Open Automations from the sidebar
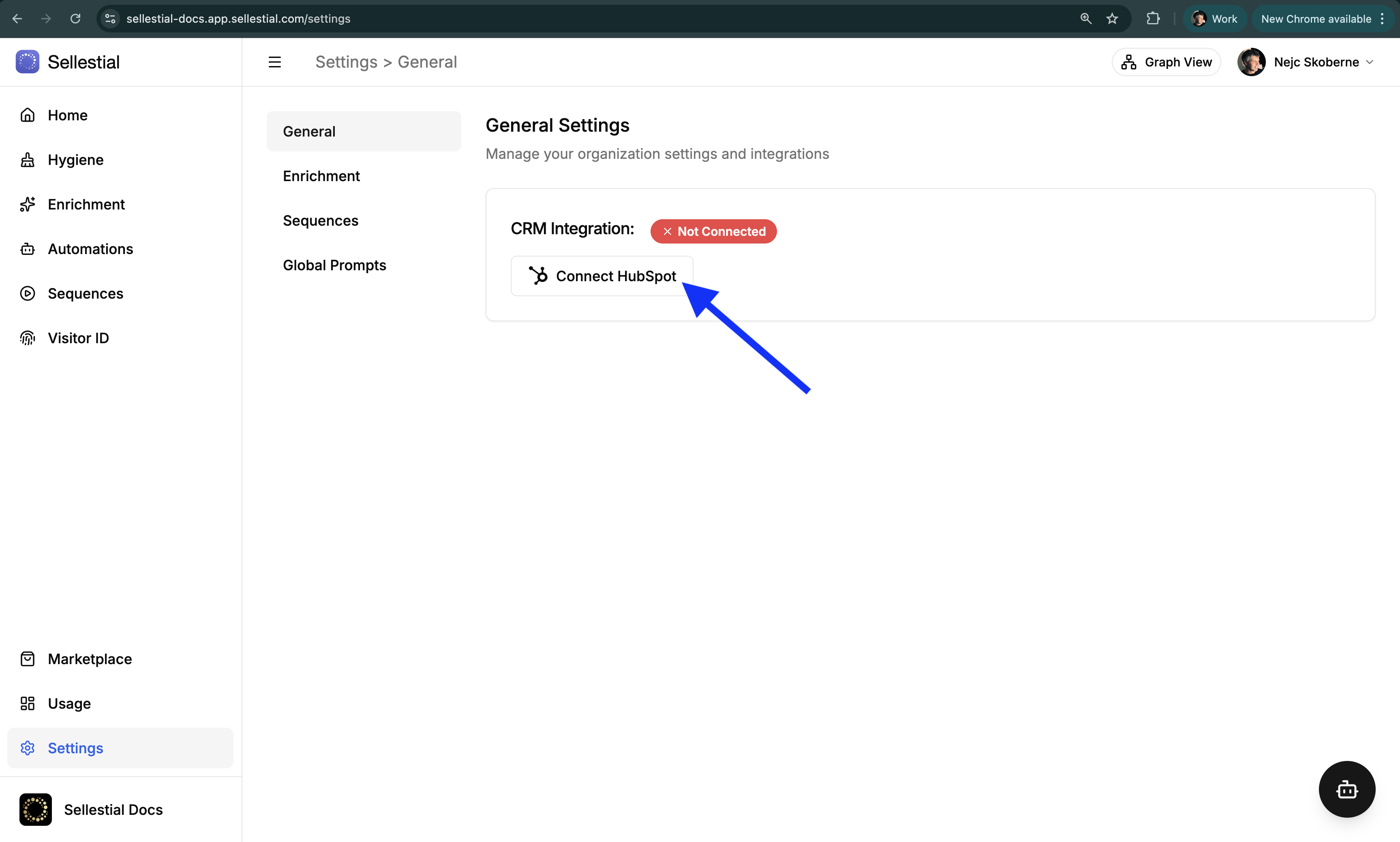This screenshot has width=1400, height=842. coord(90,248)
